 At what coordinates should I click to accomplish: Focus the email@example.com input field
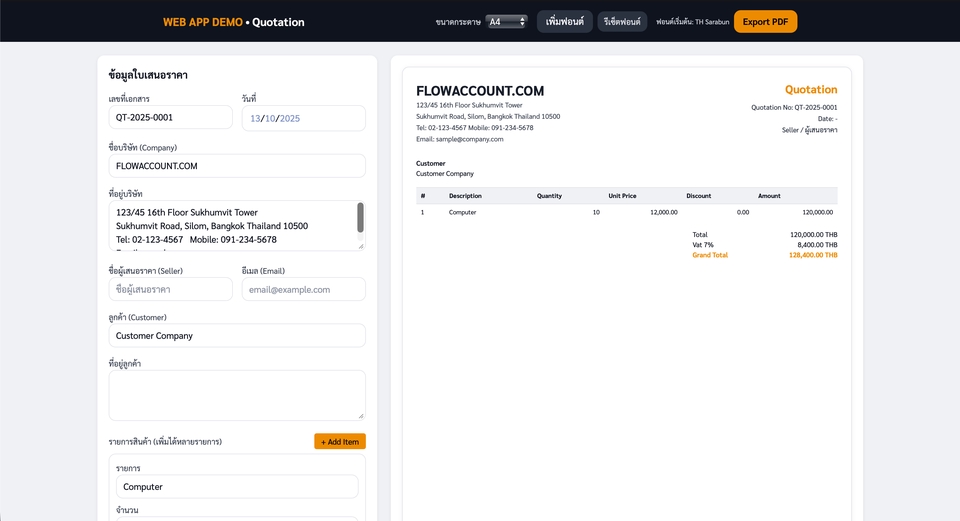304,289
